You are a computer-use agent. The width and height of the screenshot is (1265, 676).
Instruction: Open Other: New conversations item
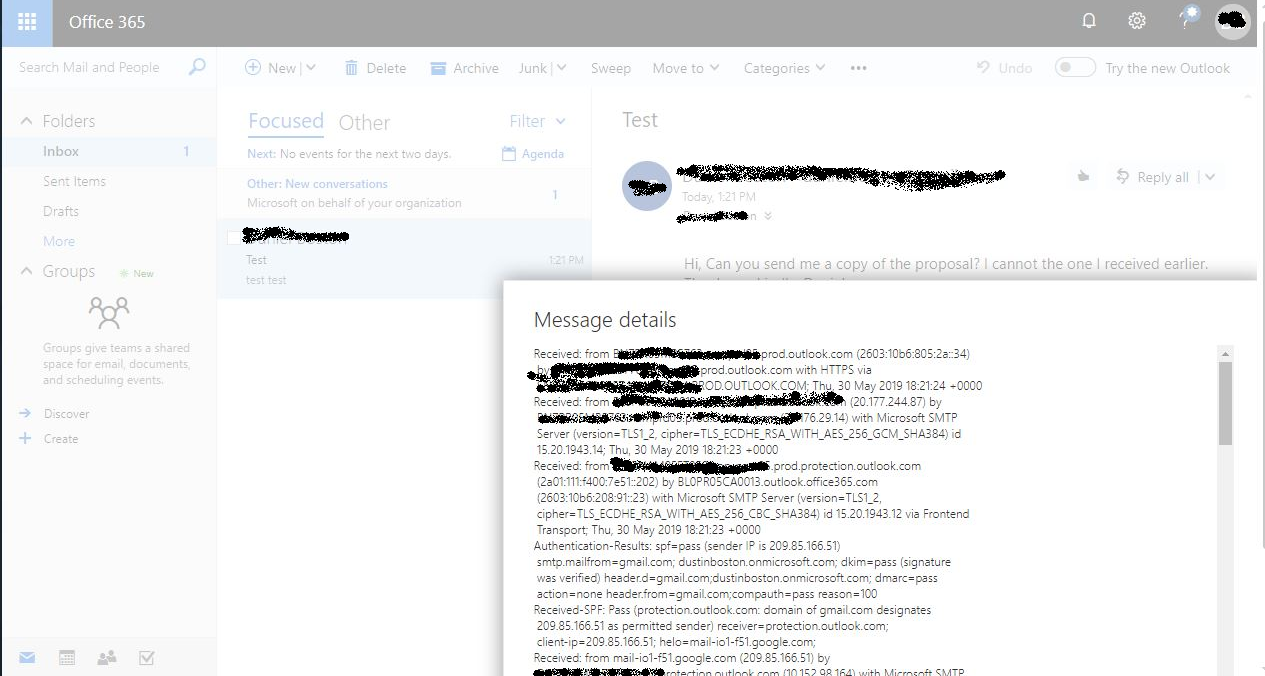point(404,193)
